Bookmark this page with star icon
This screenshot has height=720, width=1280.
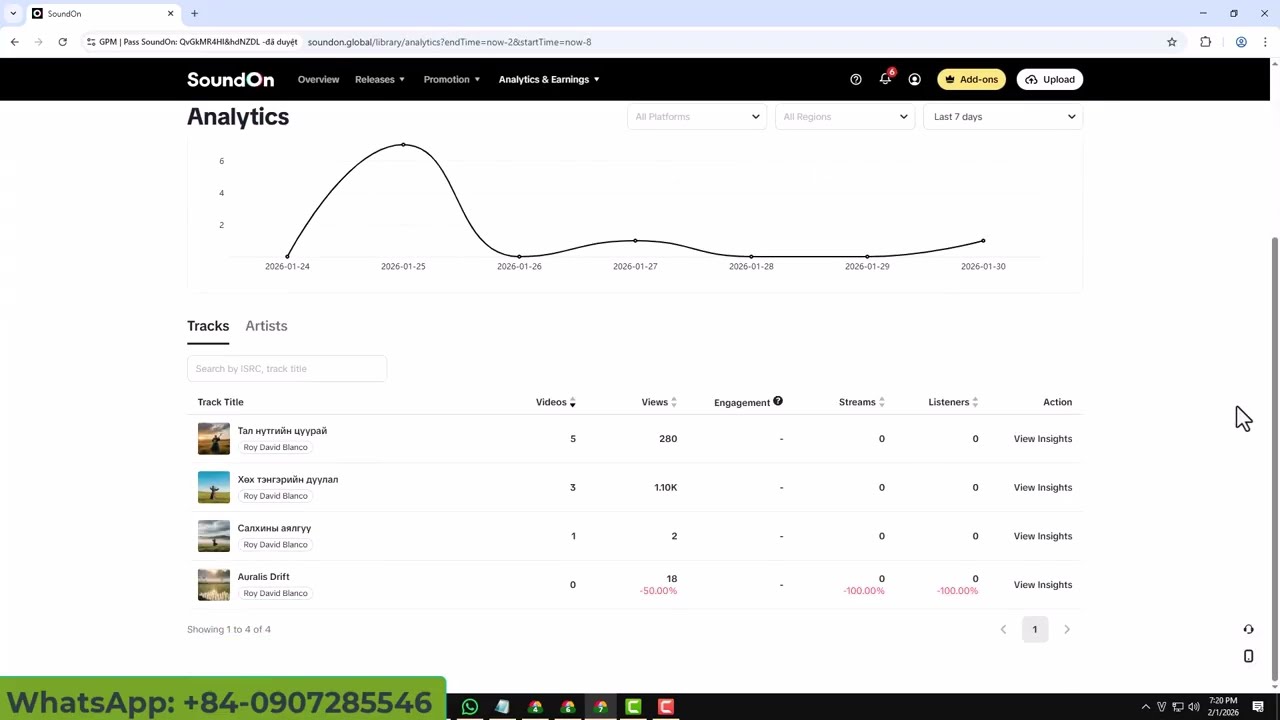tap(1172, 42)
